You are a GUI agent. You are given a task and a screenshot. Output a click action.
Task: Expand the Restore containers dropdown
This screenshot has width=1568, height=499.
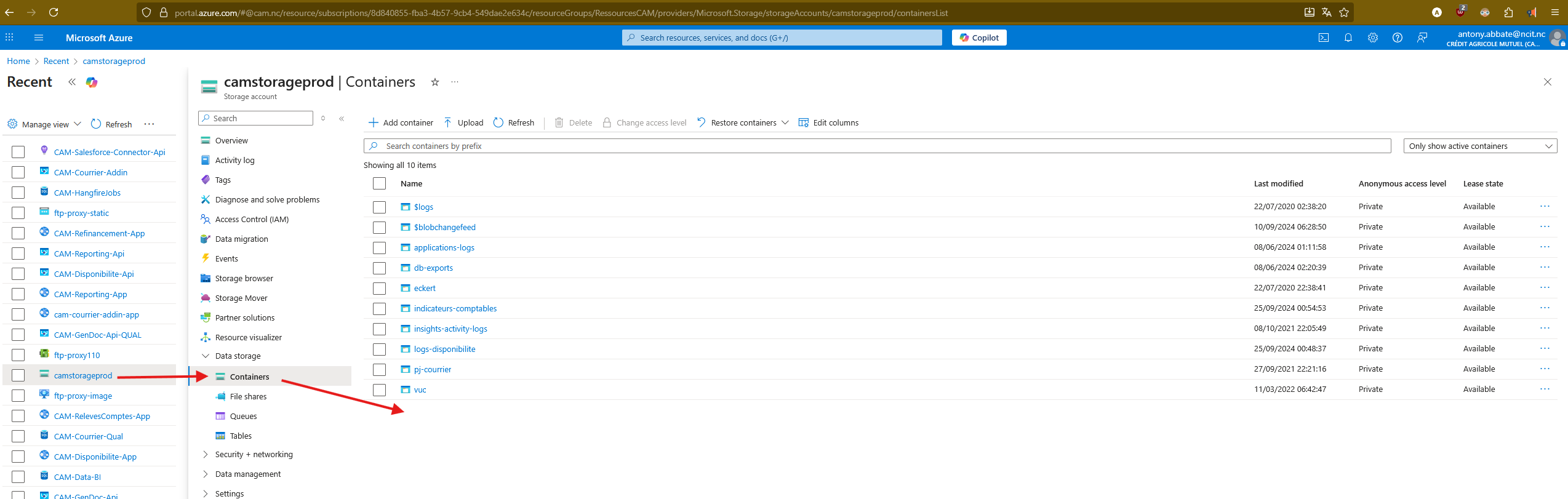[785, 122]
